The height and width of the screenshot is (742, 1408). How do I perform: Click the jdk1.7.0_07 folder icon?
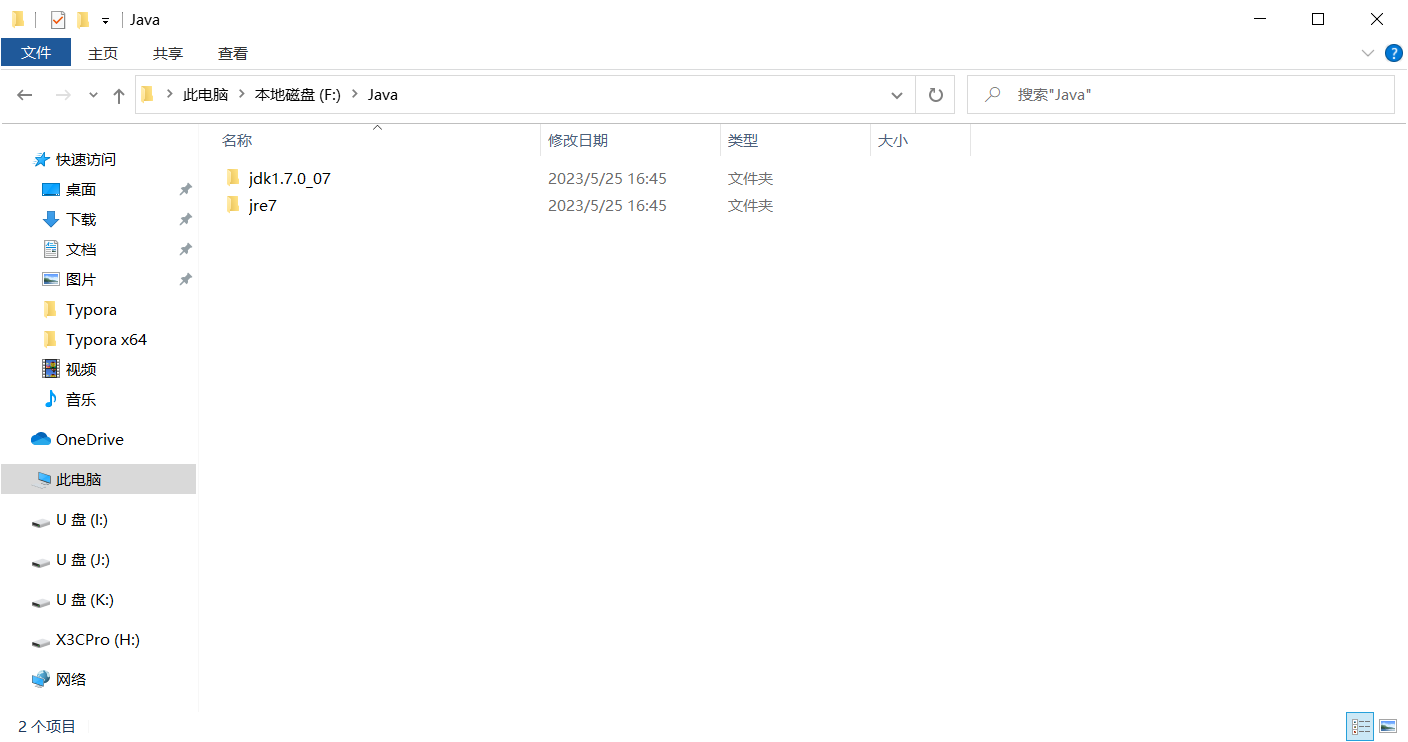pos(234,178)
